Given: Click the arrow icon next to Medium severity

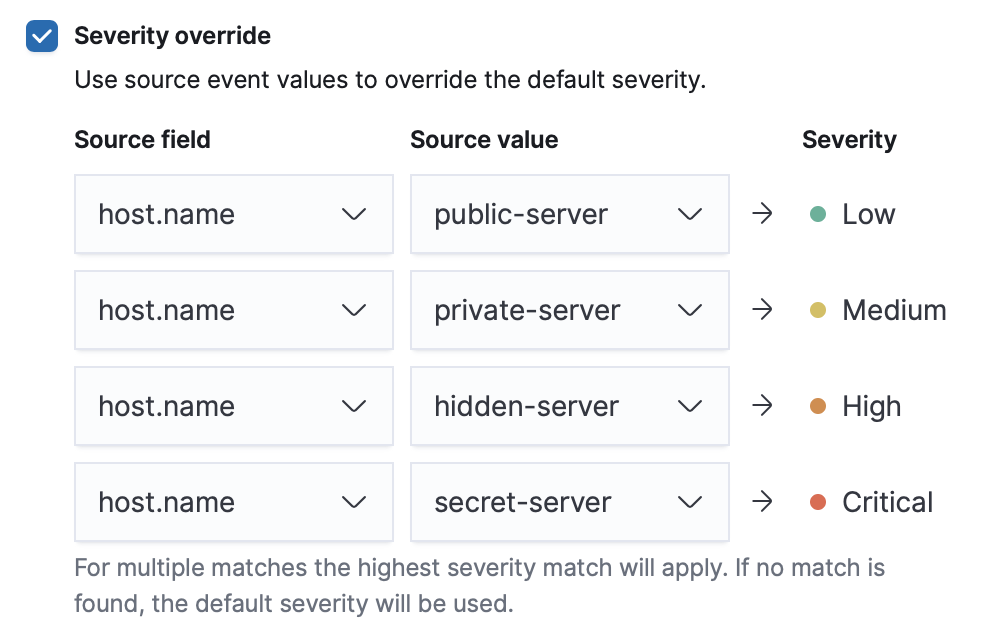Looking at the screenshot, I should point(763,310).
